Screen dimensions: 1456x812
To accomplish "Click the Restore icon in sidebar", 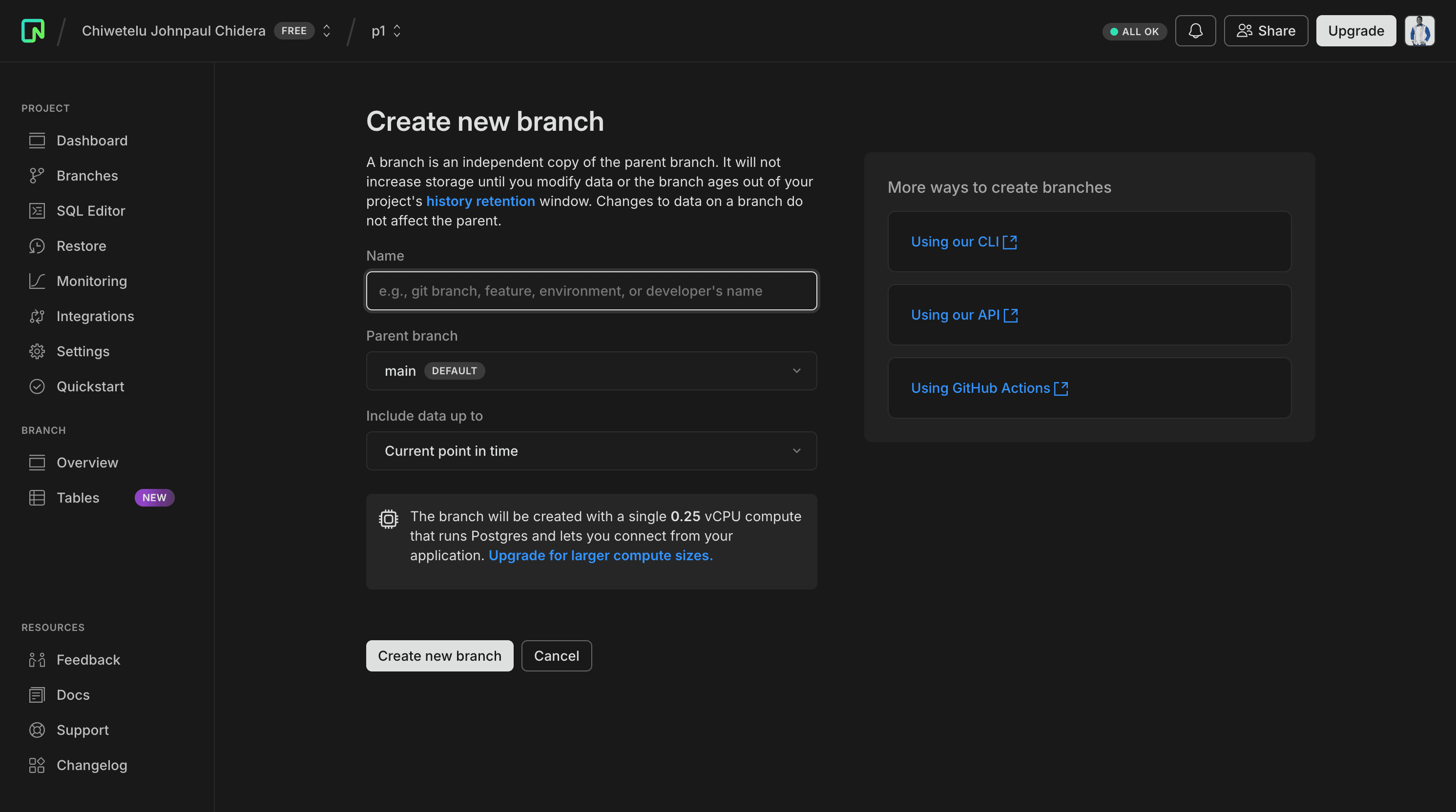I will point(36,246).
